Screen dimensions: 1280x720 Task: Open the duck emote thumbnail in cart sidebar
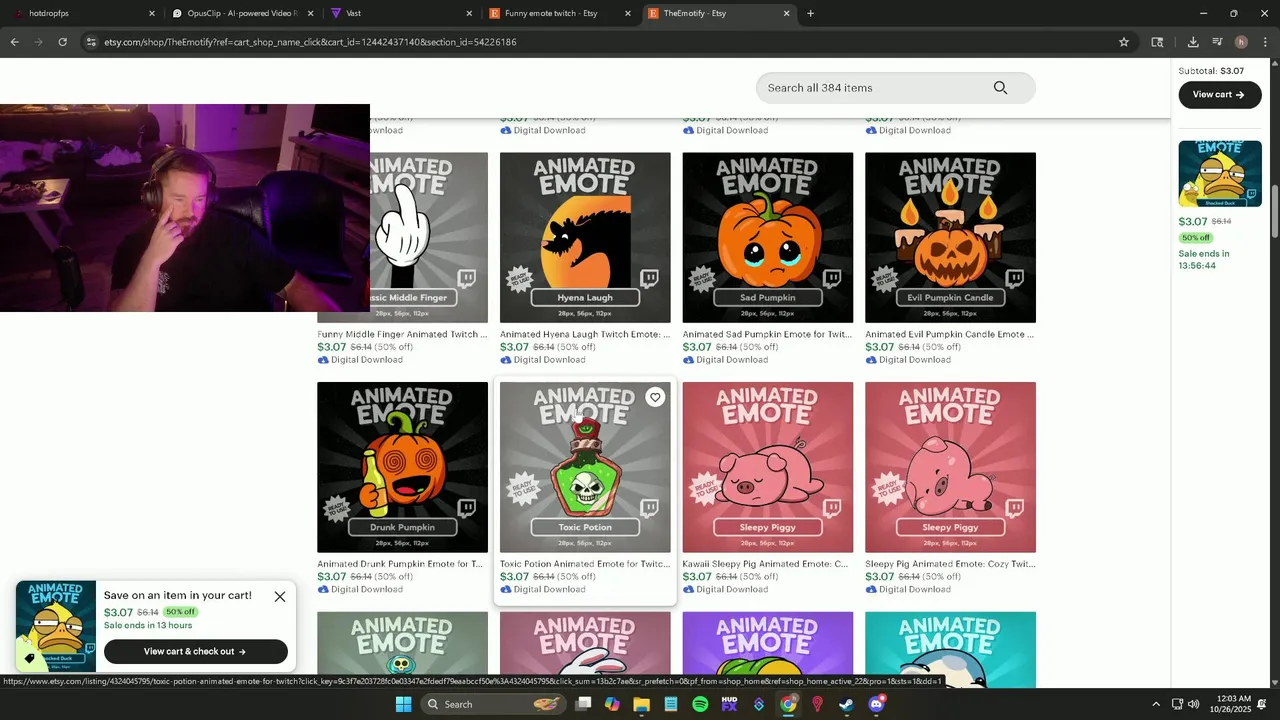(1220, 174)
